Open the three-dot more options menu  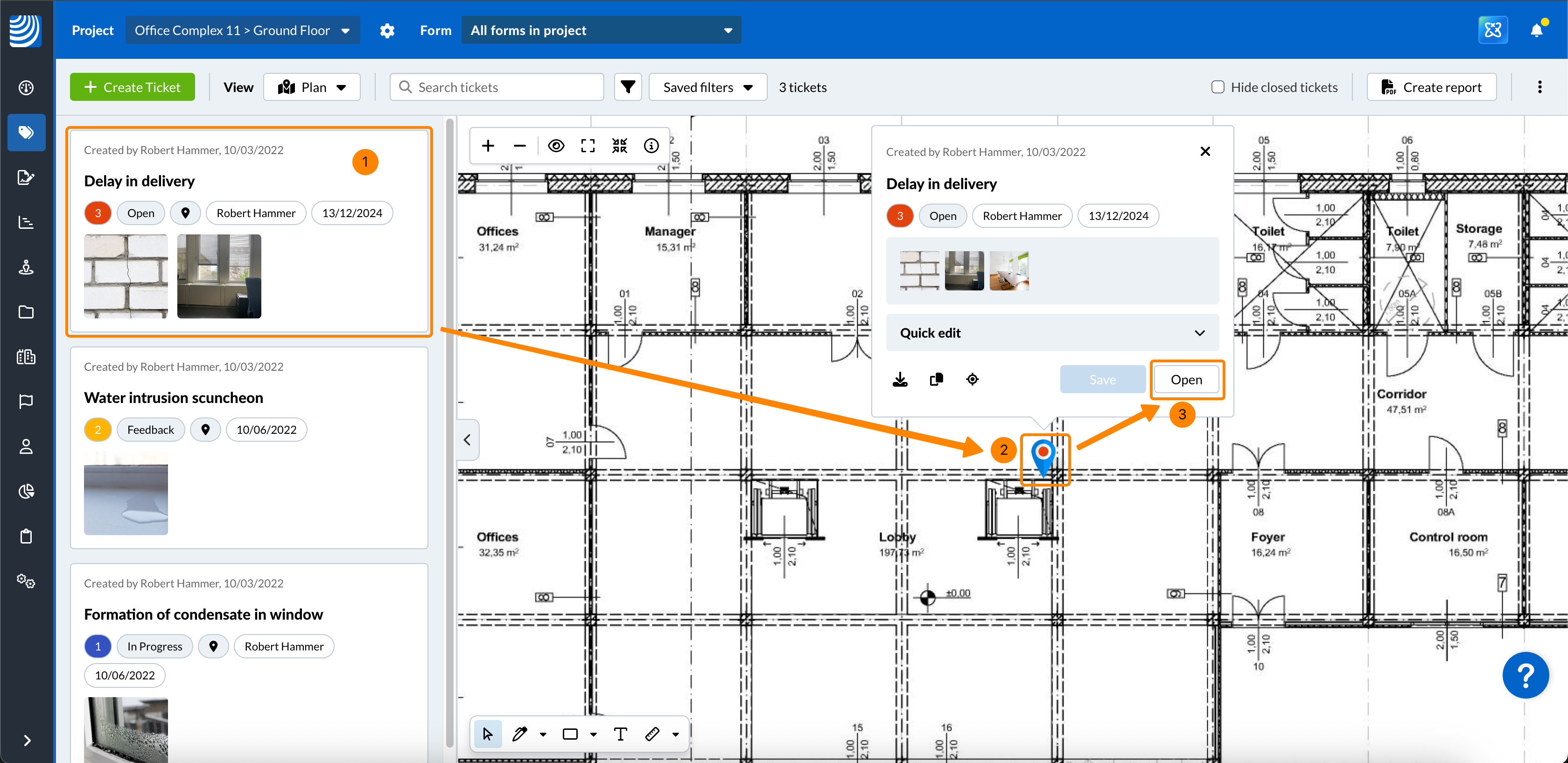[1540, 87]
